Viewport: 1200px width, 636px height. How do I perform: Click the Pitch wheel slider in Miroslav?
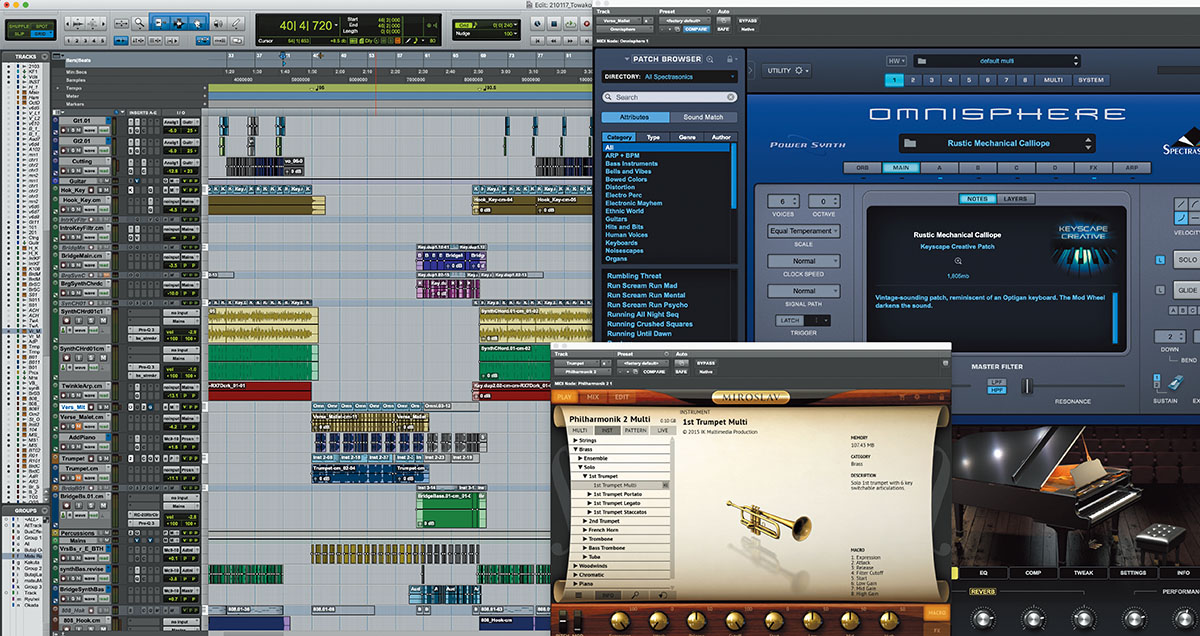(x=563, y=621)
